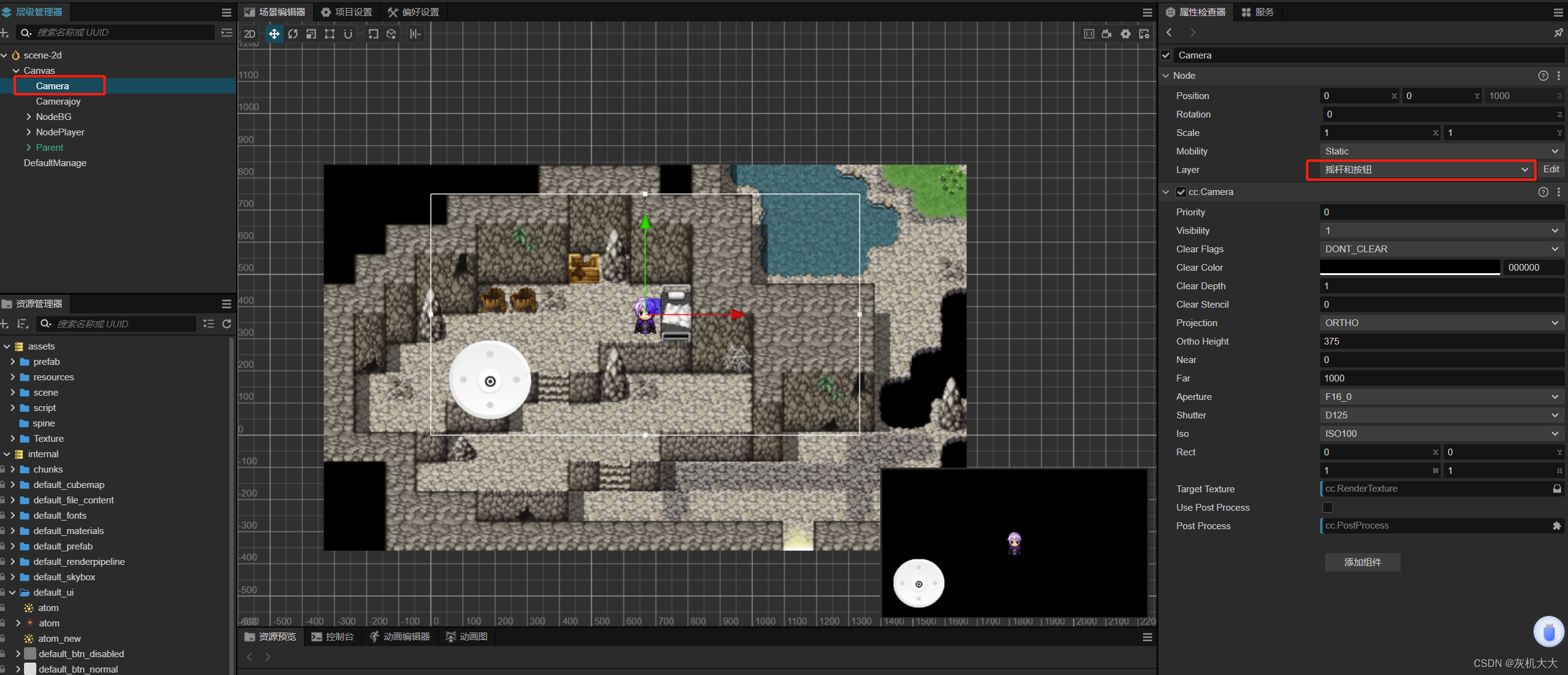This screenshot has height=675, width=1568.
Task: Click the scene camera icon in toolbar
Action: [x=1107, y=34]
